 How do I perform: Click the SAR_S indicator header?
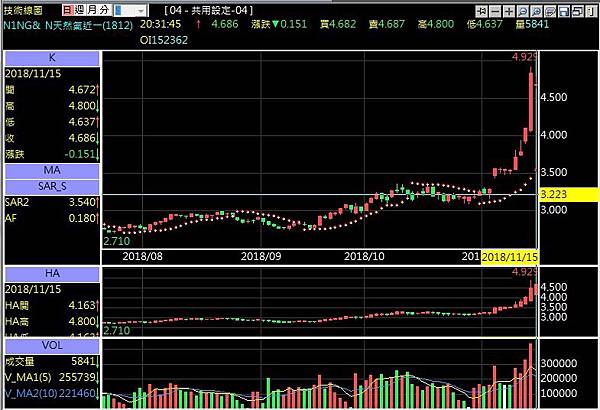pos(52,187)
